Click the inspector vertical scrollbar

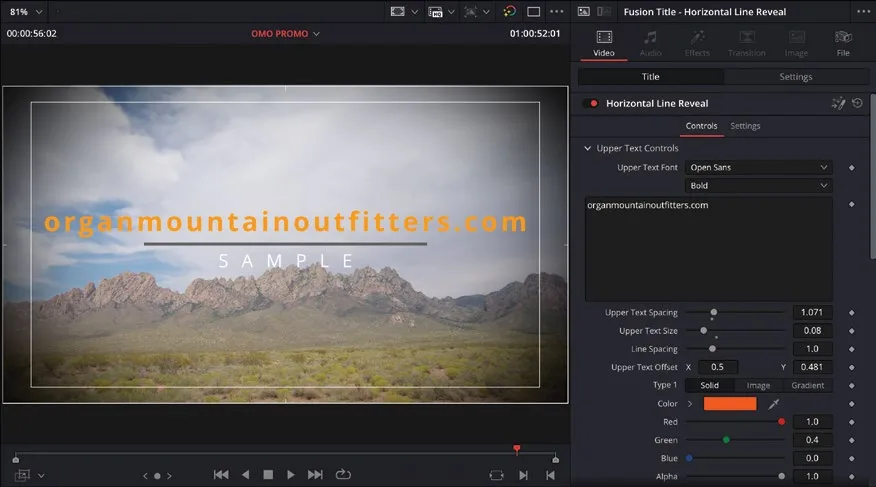coord(873,176)
